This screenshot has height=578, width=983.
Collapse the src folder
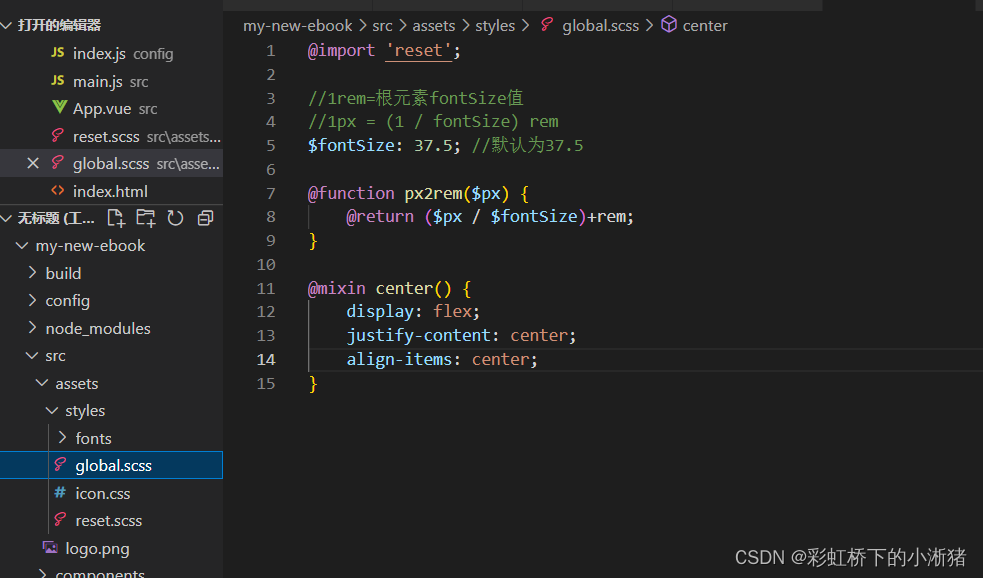32,355
